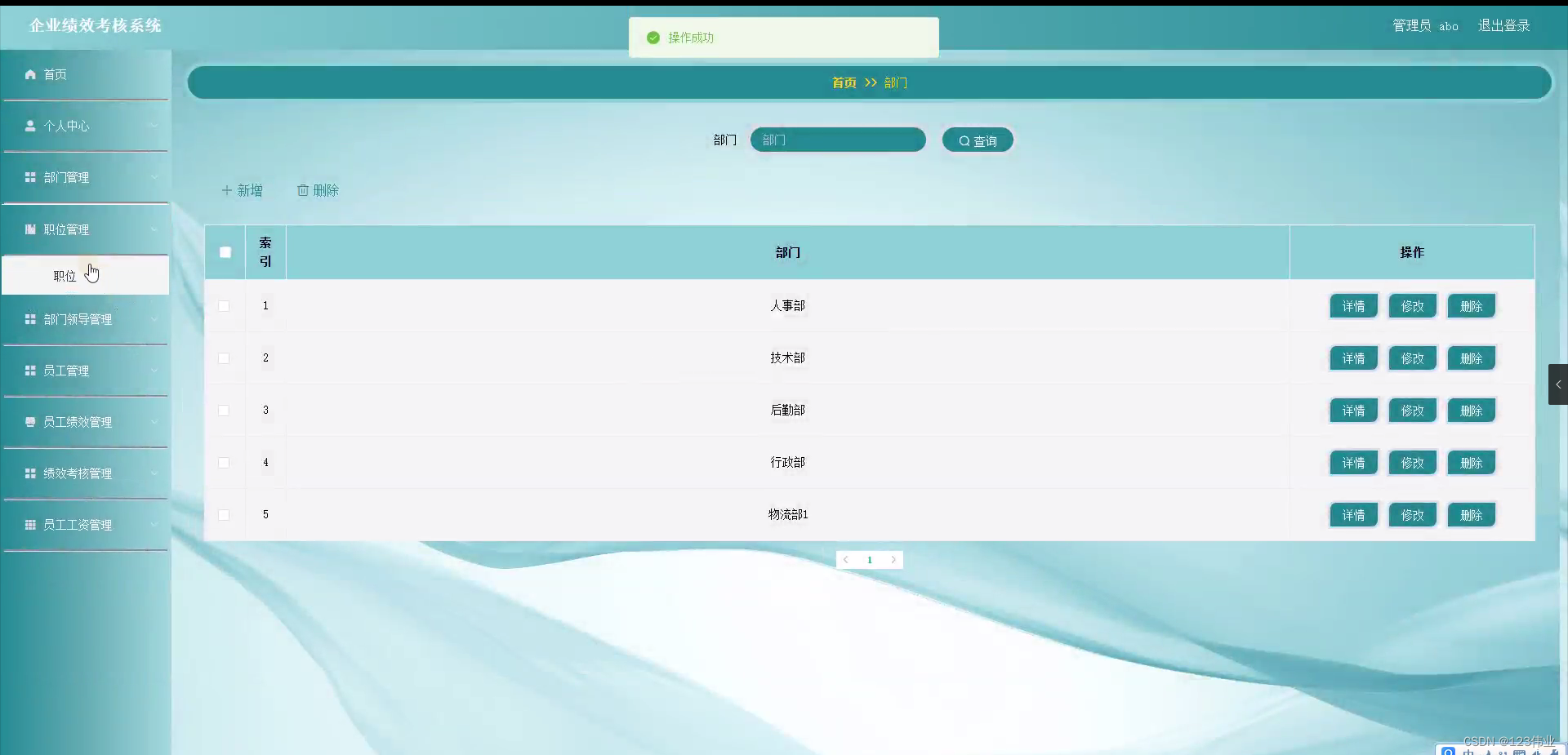Toggle the select-all checkbox in the table header
Screen dimensions: 1568x755
225,252
